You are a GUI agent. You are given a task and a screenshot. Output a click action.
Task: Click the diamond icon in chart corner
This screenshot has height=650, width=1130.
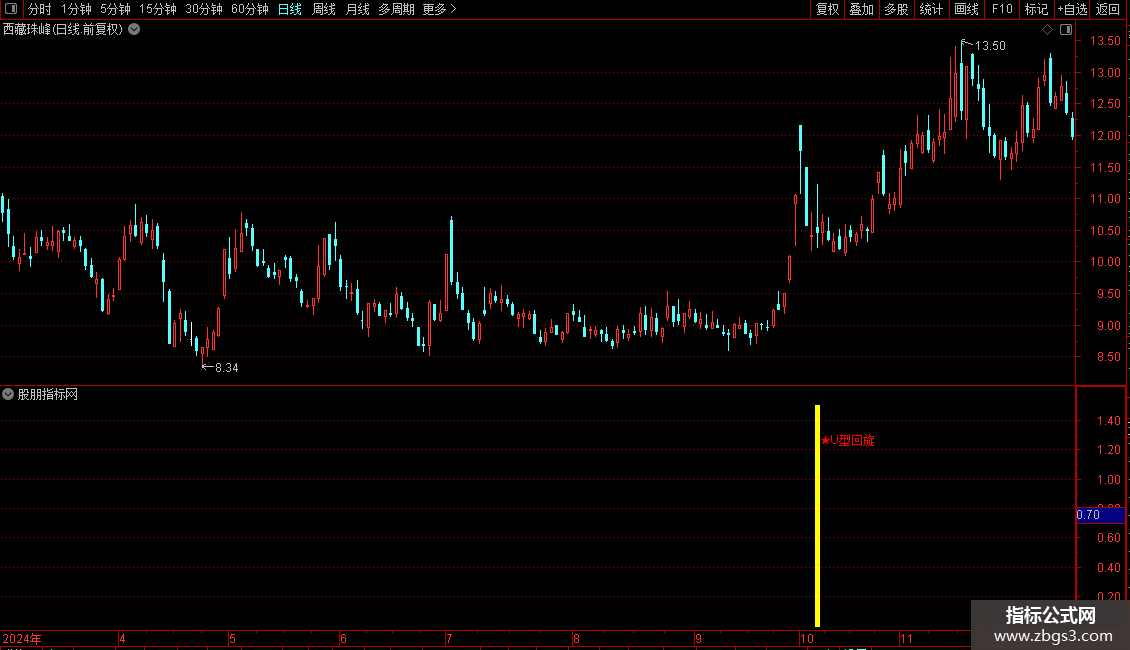click(1048, 30)
